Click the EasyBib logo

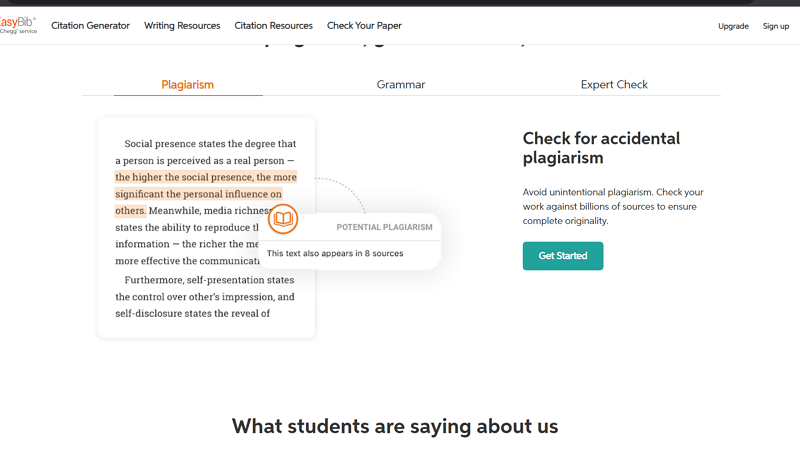coord(17,25)
